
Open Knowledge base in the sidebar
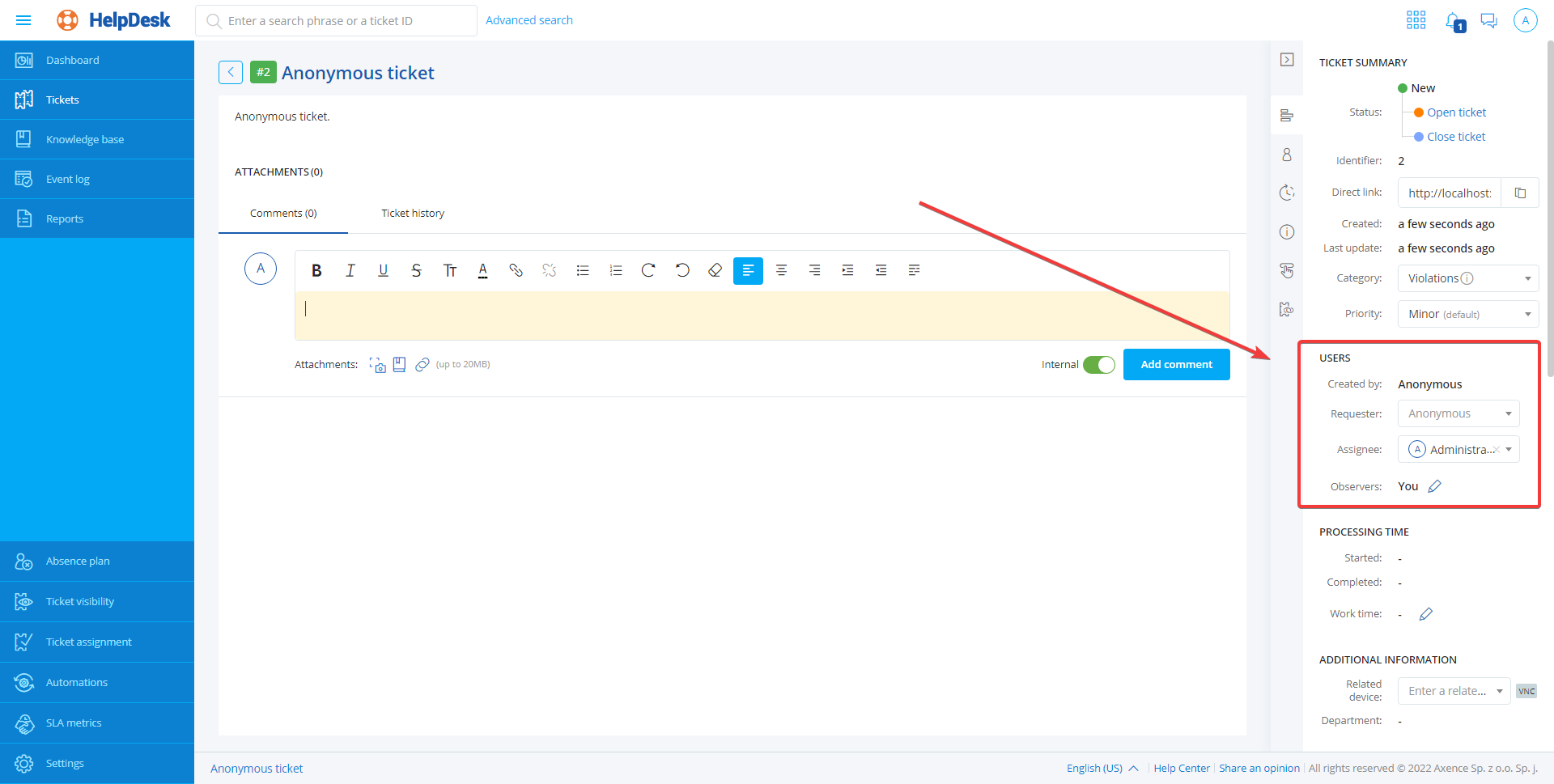click(85, 139)
